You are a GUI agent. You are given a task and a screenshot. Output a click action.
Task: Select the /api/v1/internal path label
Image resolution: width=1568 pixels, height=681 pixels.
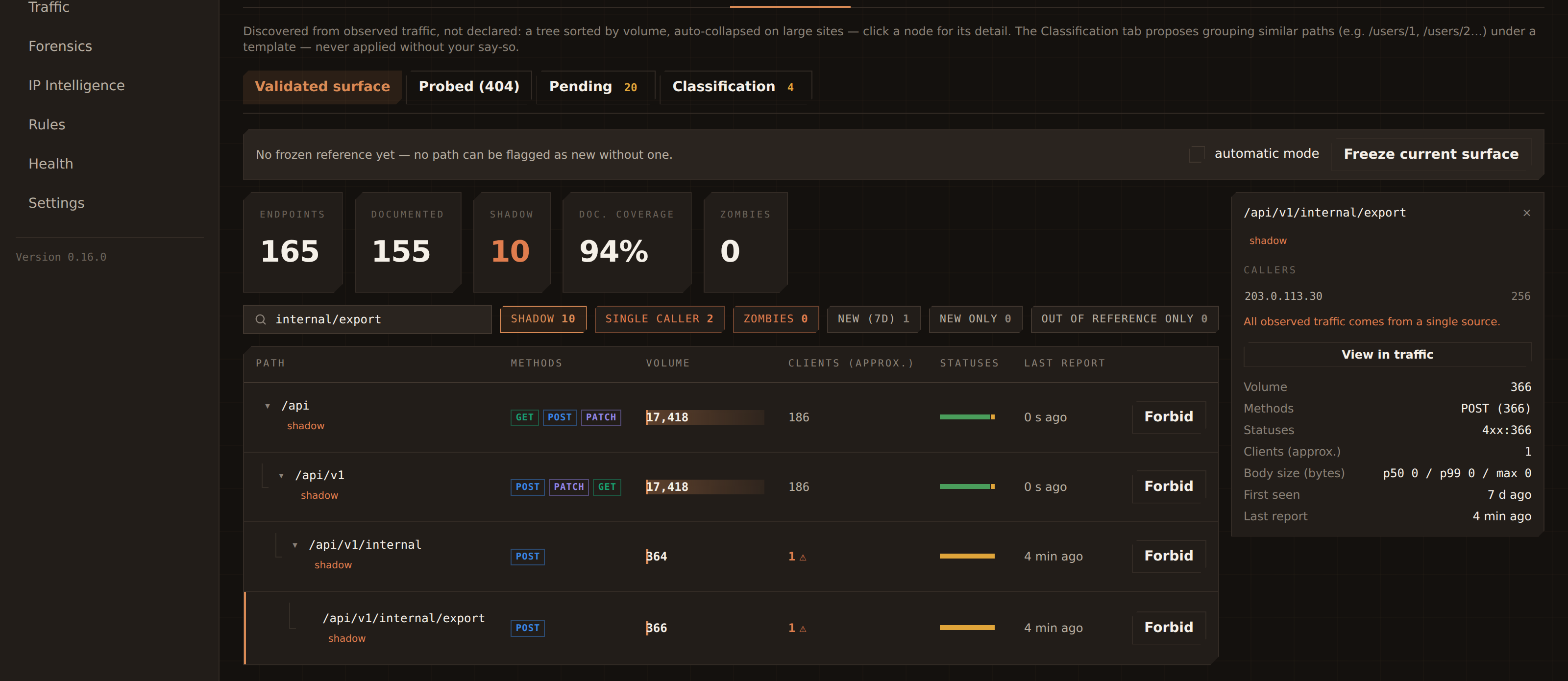(365, 545)
